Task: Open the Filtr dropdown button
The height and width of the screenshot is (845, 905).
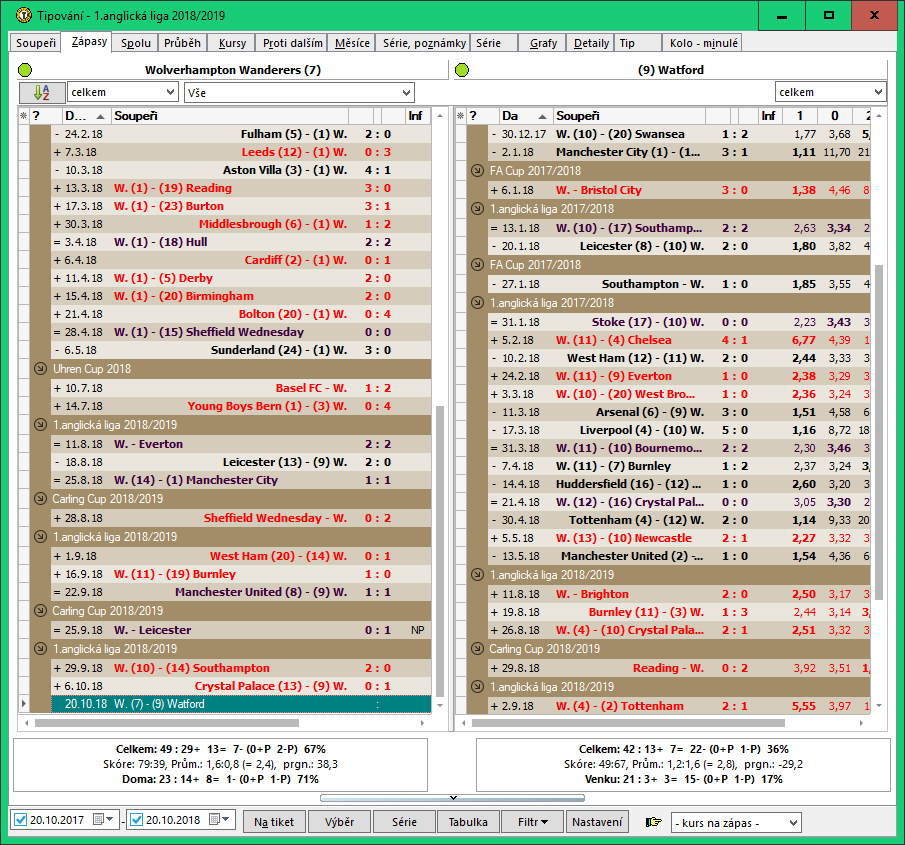Action: (x=532, y=822)
